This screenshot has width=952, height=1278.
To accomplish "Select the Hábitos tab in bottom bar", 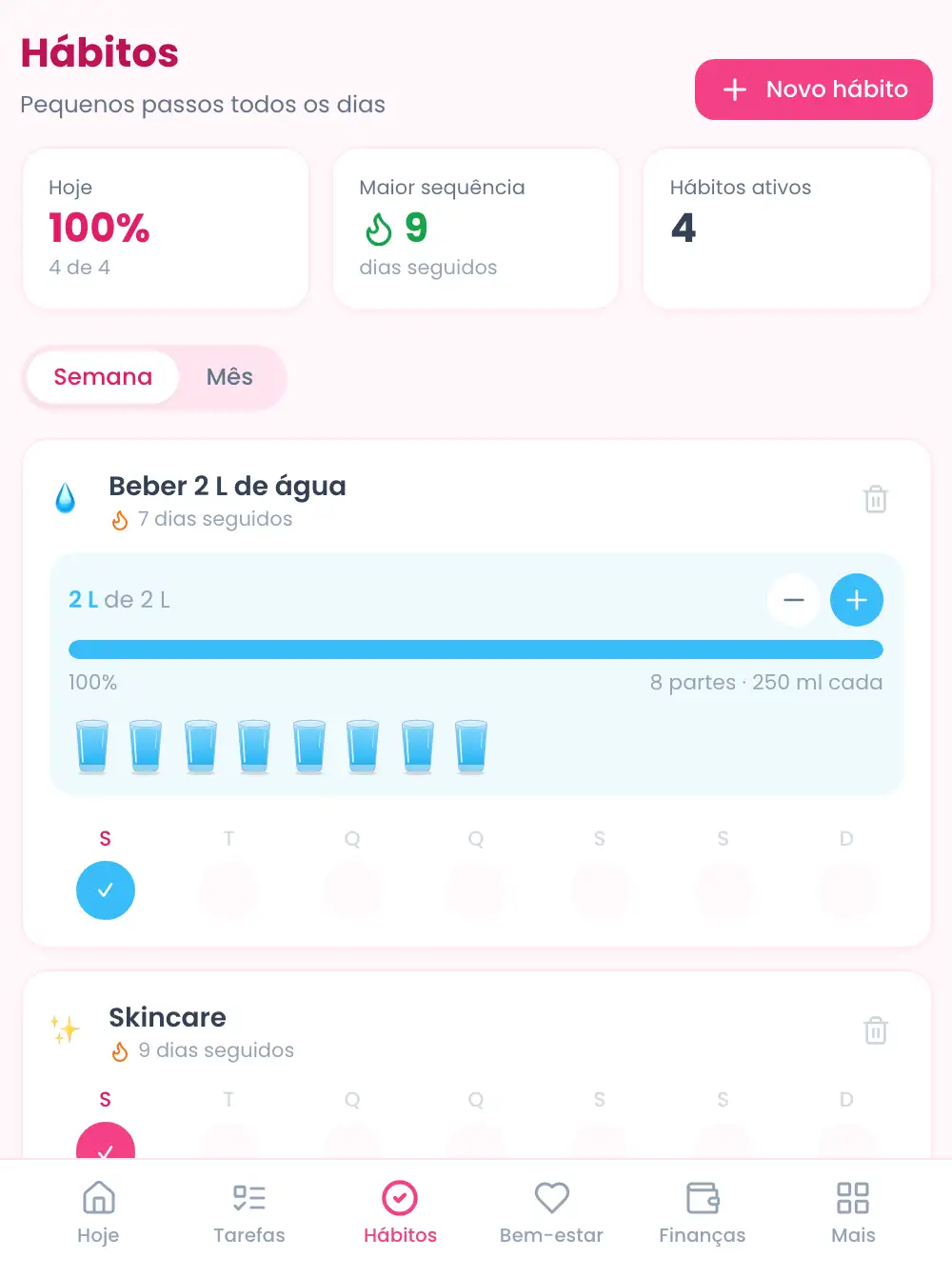I will [x=400, y=1212].
